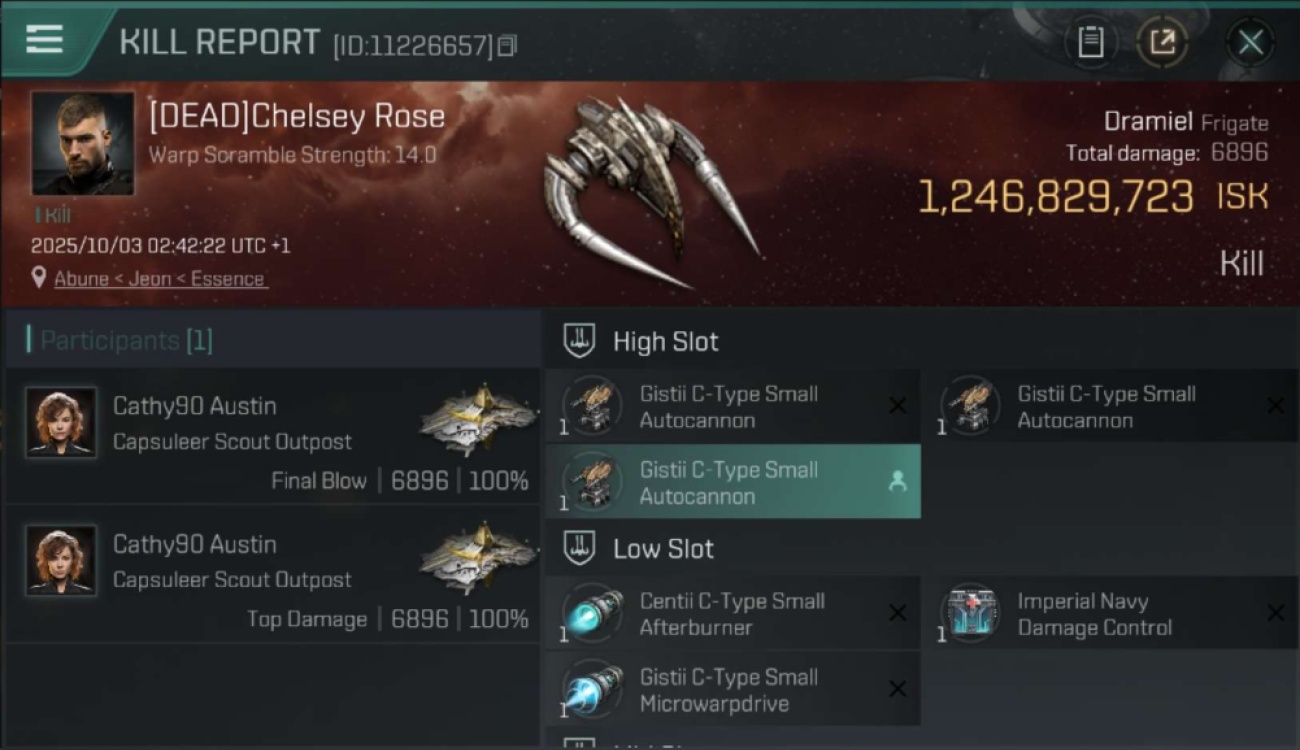
Task: Open Chelsey Rose's victim portrait
Action: (x=83, y=143)
